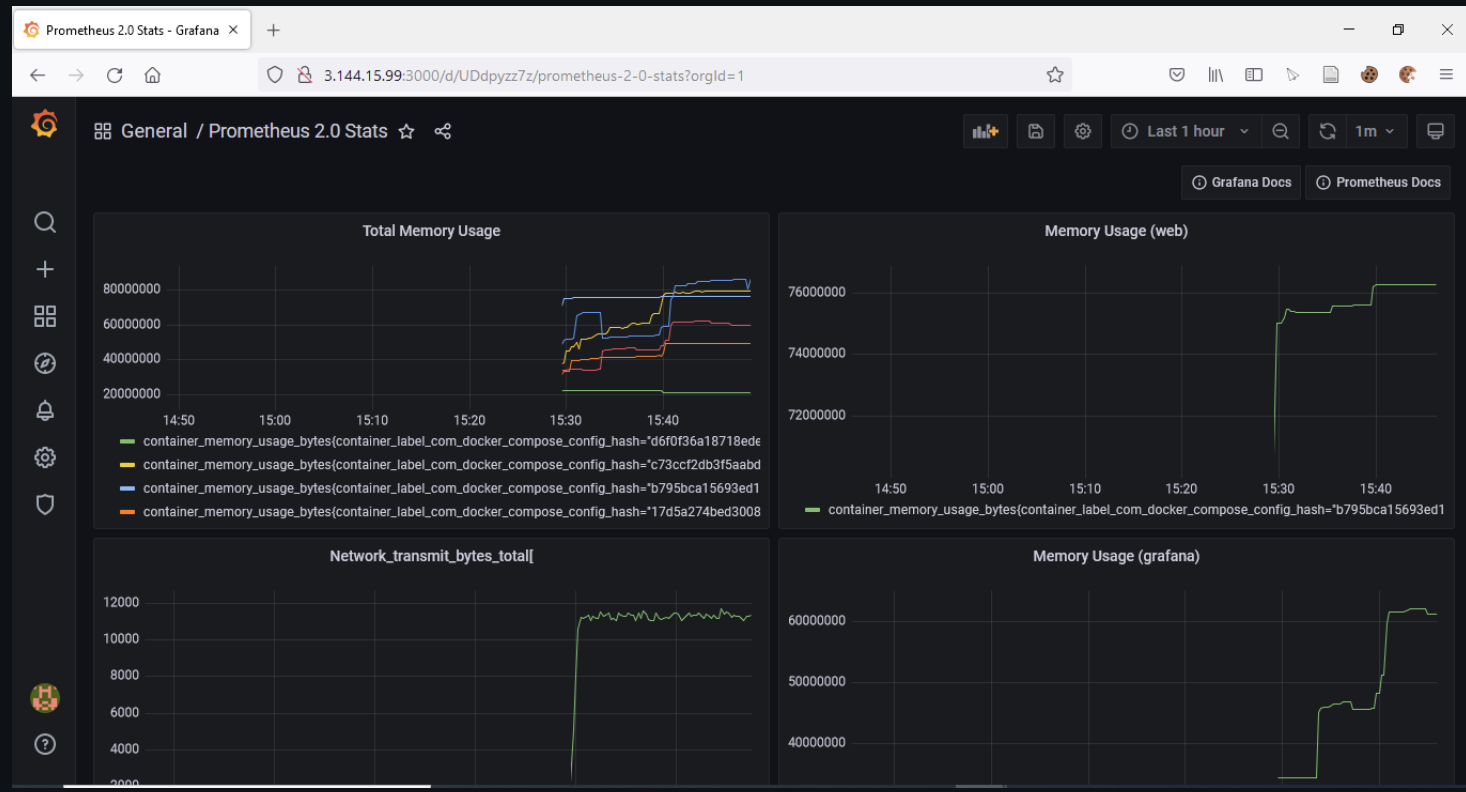The width and height of the screenshot is (1466, 792).
Task: Go back to the previous page
Action: coord(37,75)
